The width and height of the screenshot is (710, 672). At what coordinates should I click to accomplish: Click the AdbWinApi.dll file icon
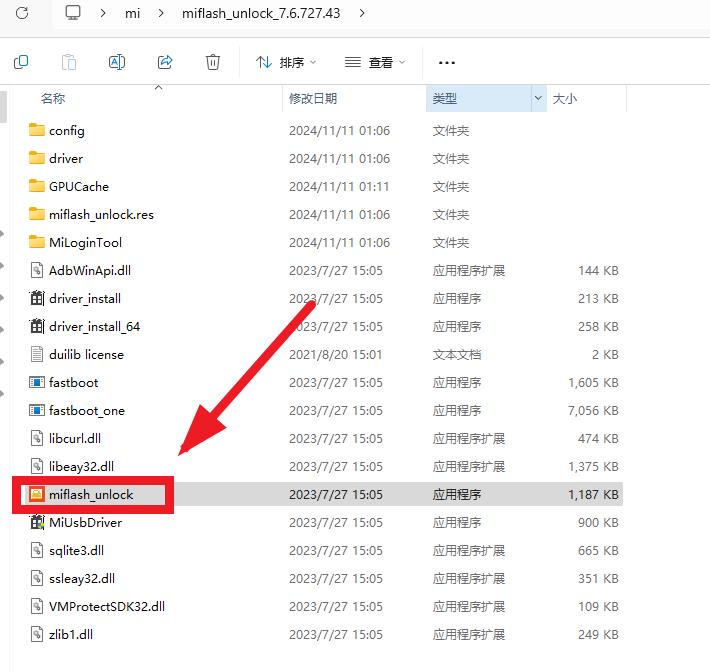tap(37, 270)
